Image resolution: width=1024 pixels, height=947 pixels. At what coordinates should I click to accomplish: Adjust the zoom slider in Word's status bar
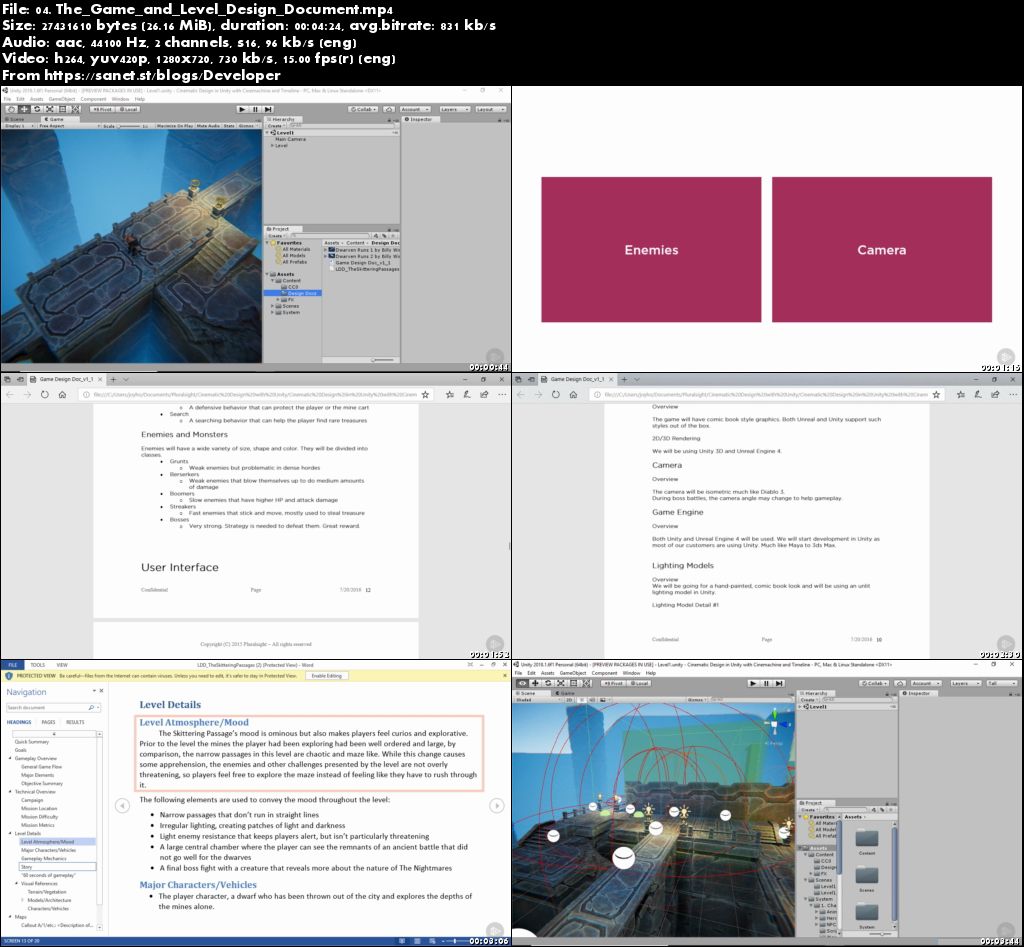tap(455, 941)
